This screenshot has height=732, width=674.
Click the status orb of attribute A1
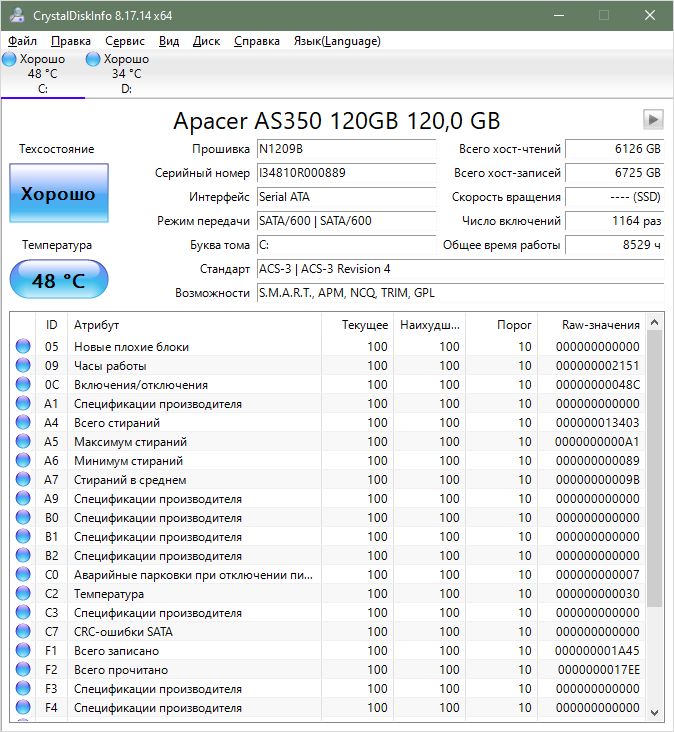point(23,403)
